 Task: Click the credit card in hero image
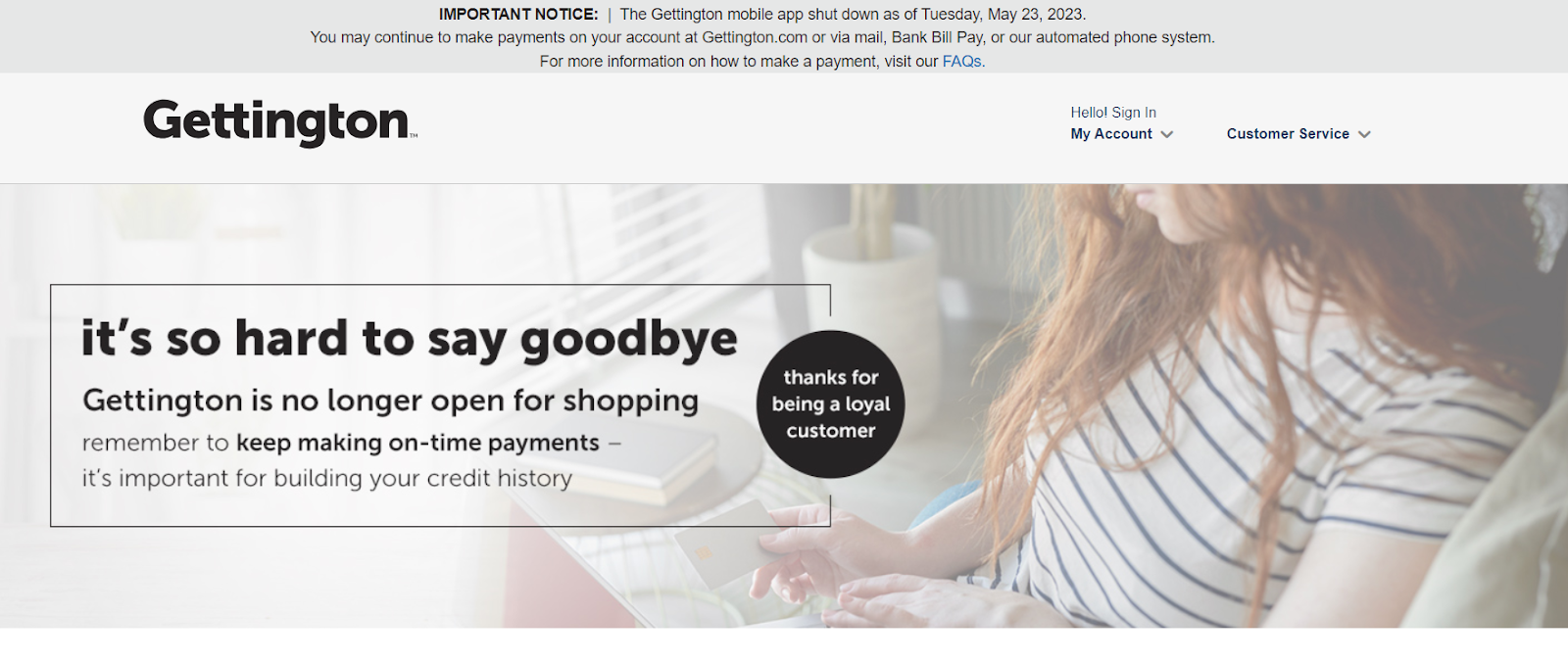coord(723,544)
